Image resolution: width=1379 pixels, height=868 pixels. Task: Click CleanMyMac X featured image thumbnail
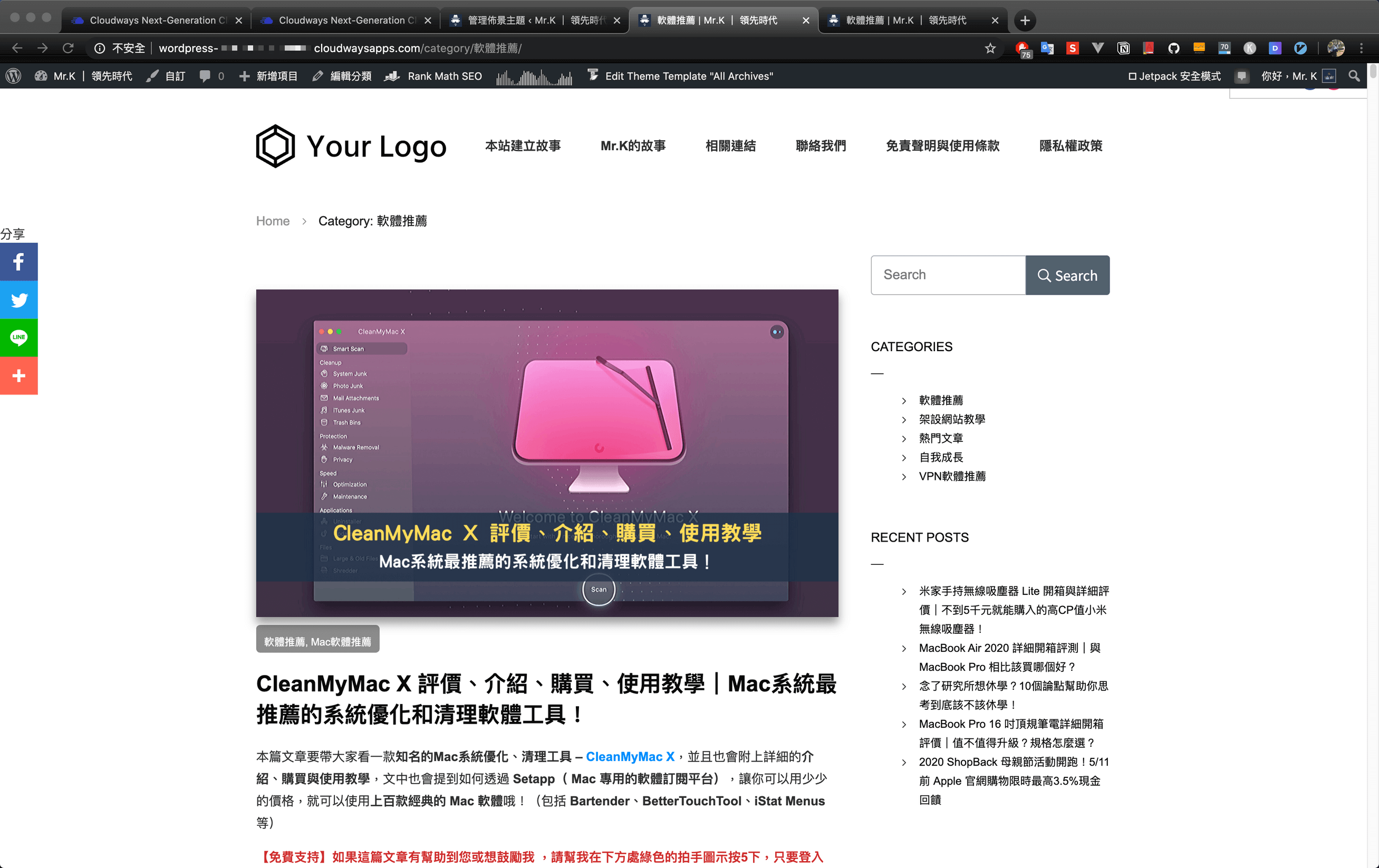coord(547,453)
